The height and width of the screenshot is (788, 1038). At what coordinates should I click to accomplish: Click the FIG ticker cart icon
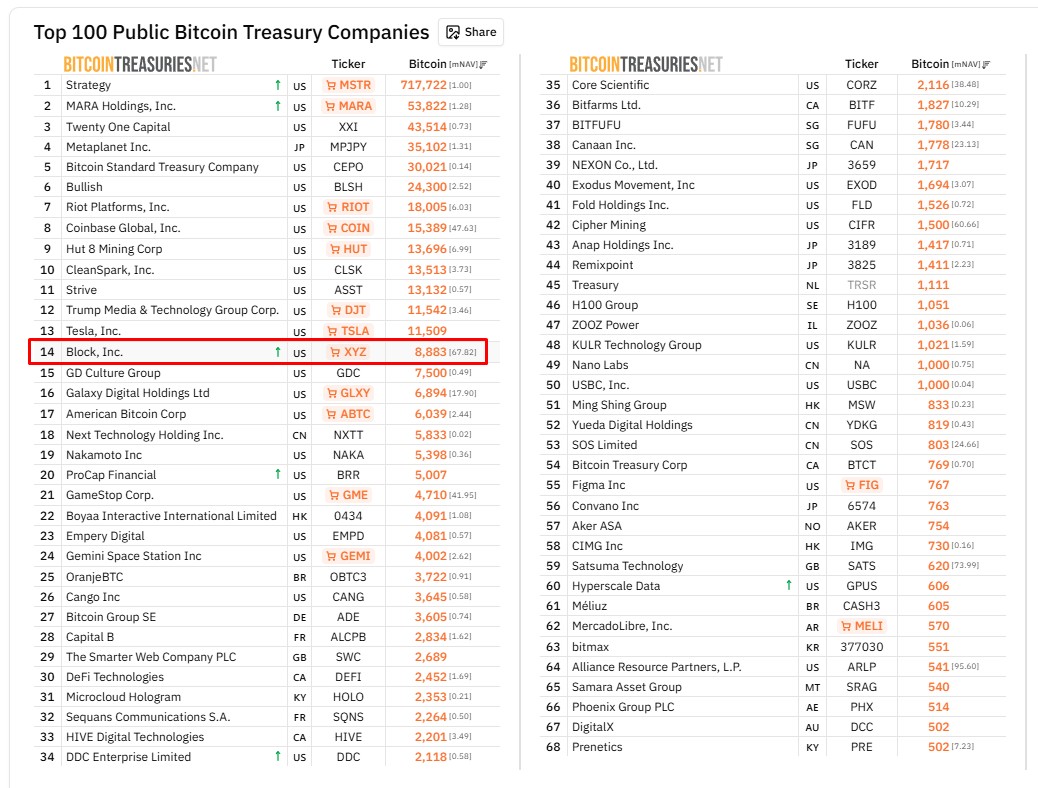[x=846, y=485]
